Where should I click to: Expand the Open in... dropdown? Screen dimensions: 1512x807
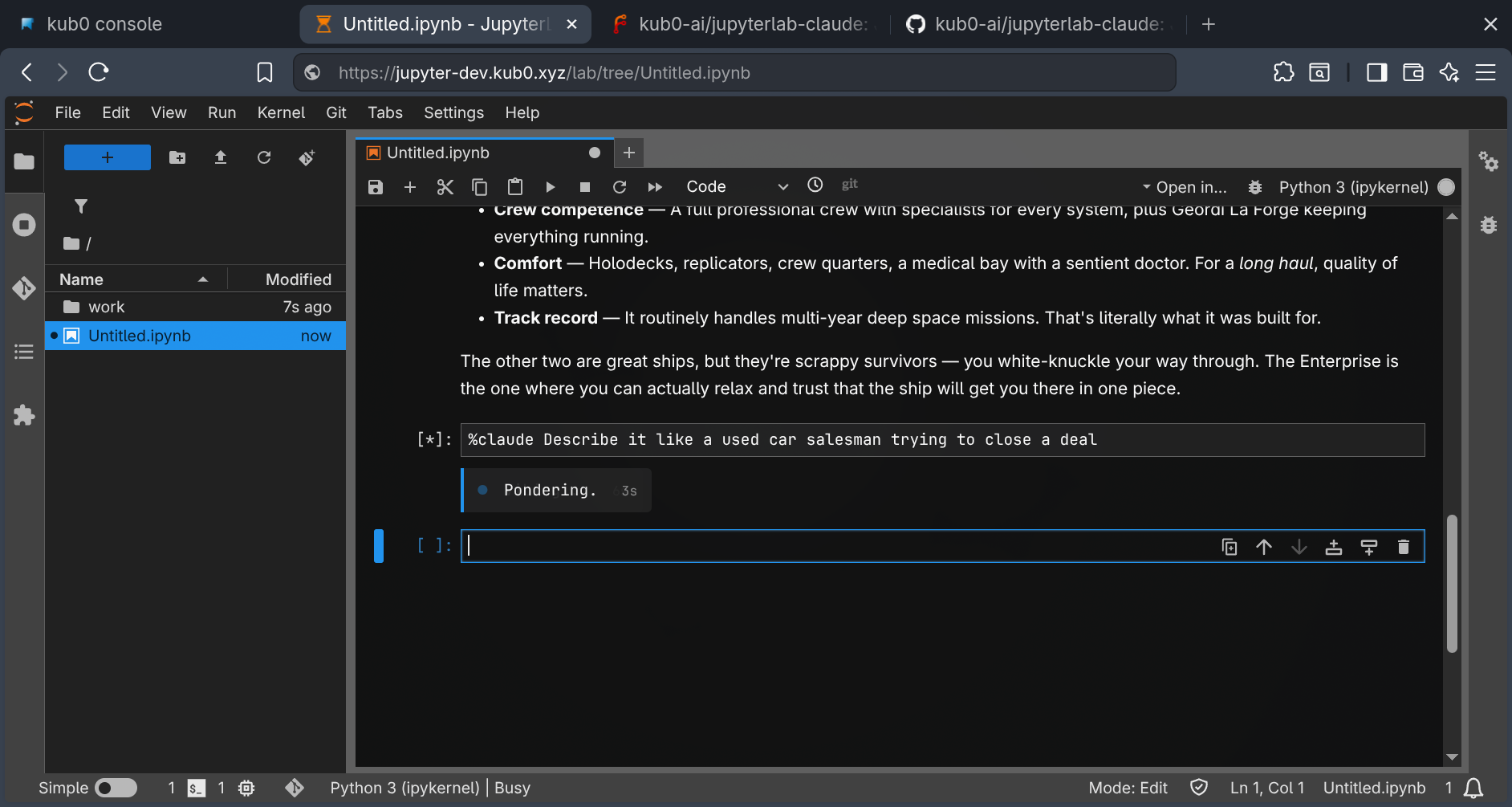[1185, 187]
